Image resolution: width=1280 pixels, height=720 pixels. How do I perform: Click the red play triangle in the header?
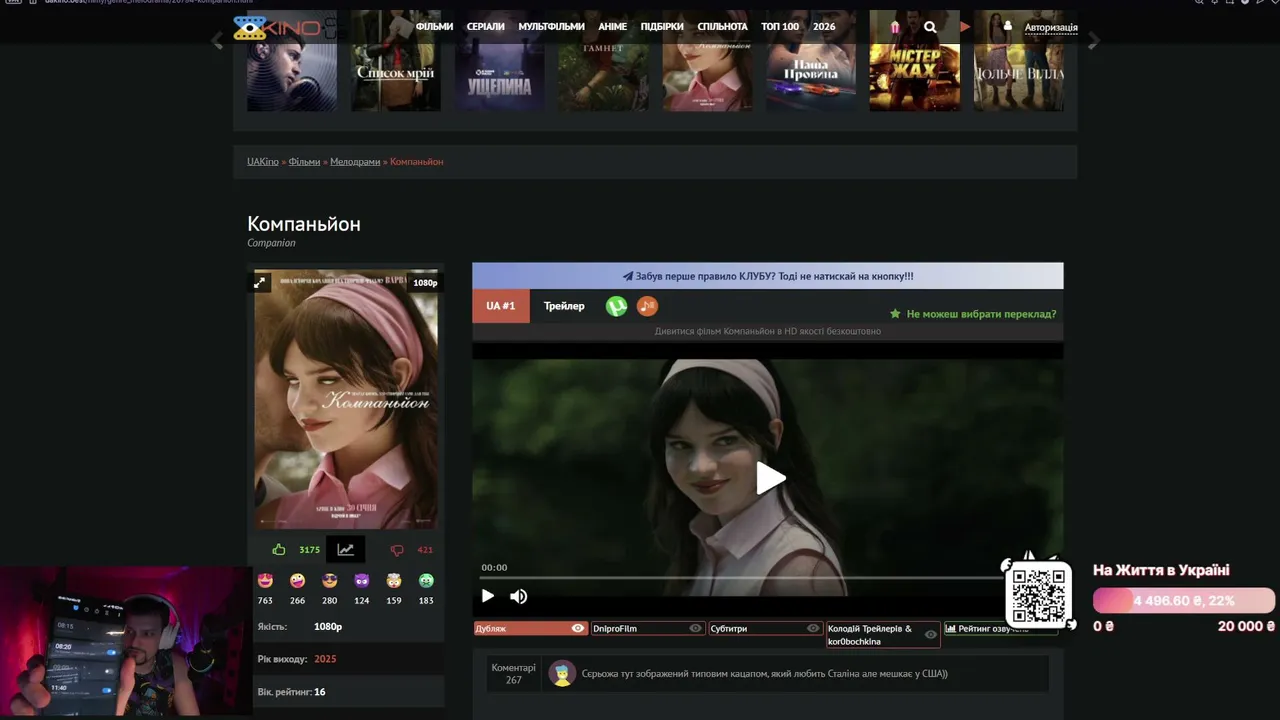pos(965,27)
